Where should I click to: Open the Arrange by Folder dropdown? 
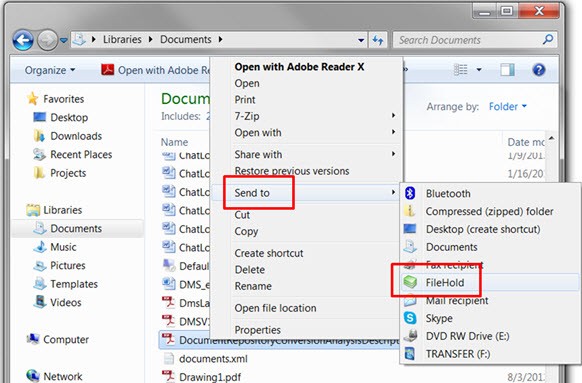tap(508, 107)
